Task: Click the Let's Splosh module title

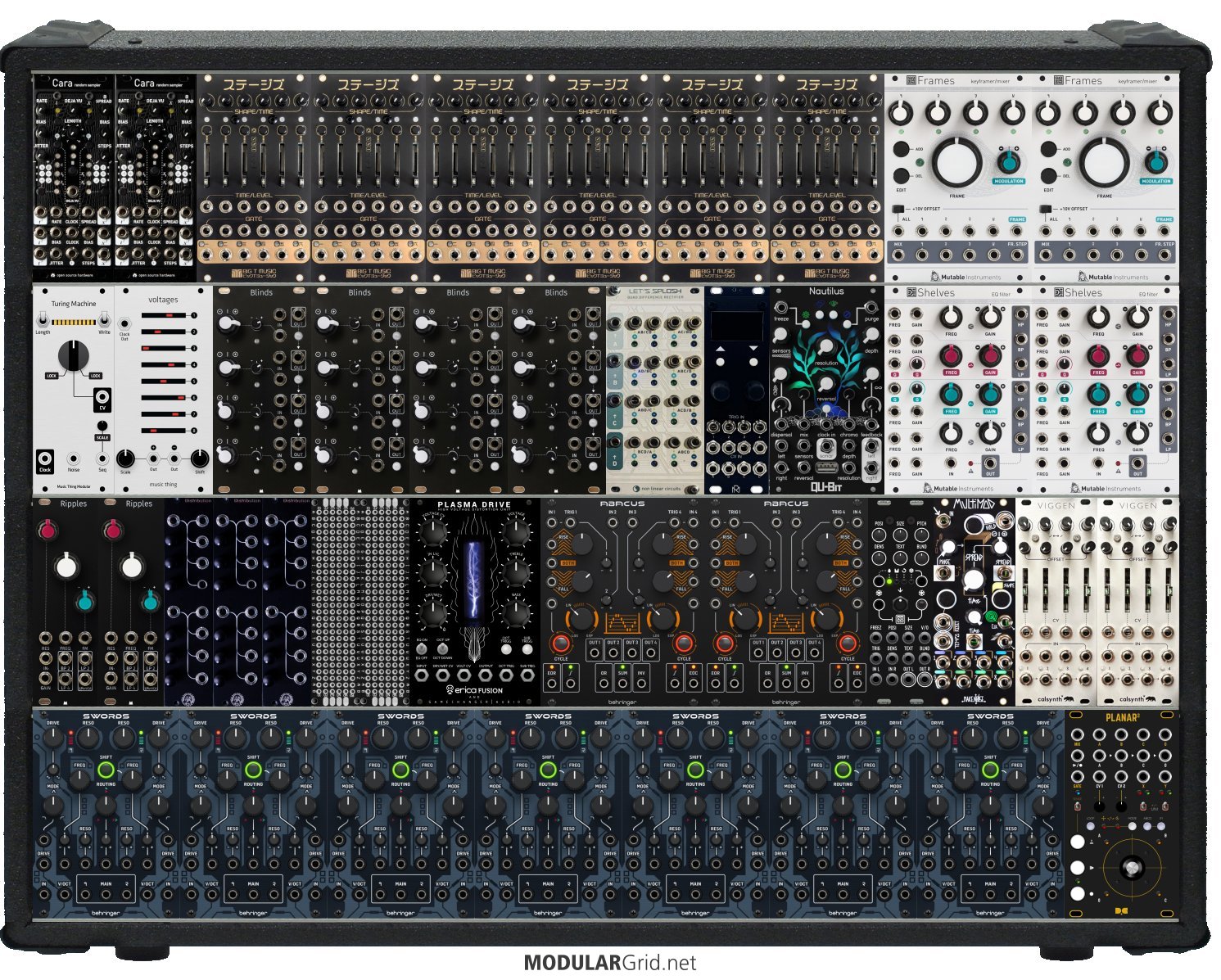Action: click(x=655, y=291)
